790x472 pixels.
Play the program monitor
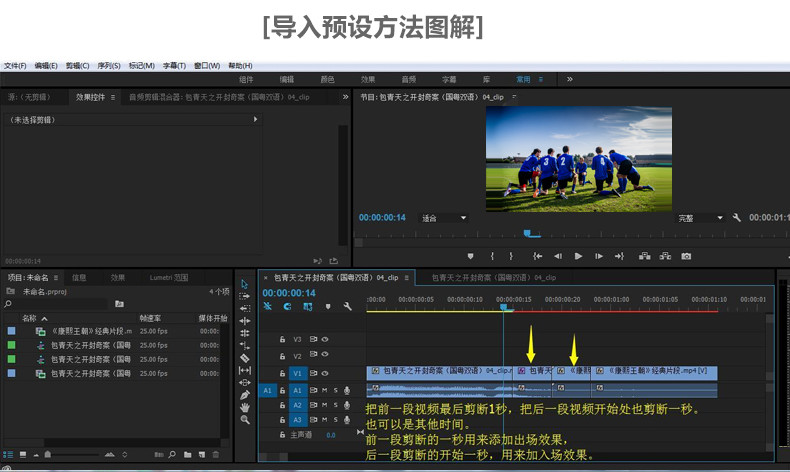coord(578,256)
